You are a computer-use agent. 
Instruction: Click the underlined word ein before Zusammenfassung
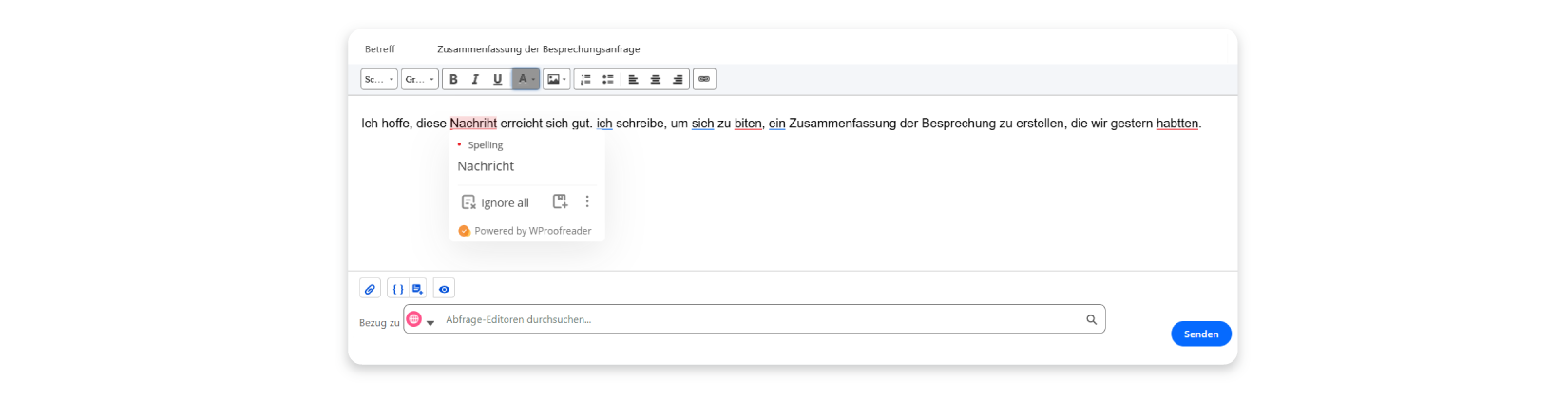coord(777,124)
